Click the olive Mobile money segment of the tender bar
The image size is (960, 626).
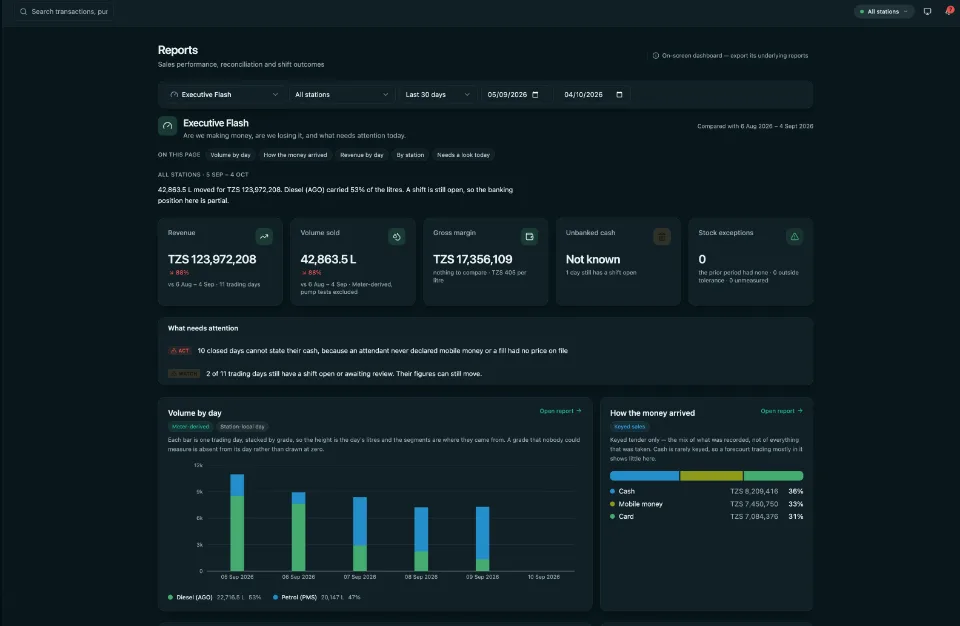coord(711,476)
